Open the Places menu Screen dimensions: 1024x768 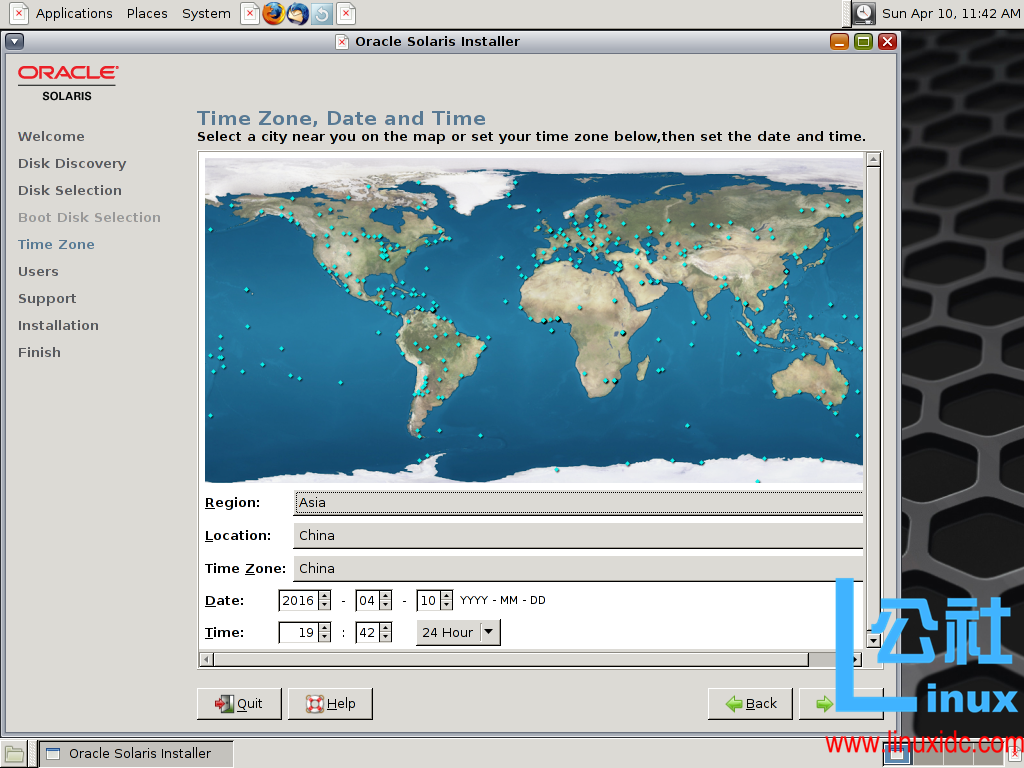(x=147, y=13)
